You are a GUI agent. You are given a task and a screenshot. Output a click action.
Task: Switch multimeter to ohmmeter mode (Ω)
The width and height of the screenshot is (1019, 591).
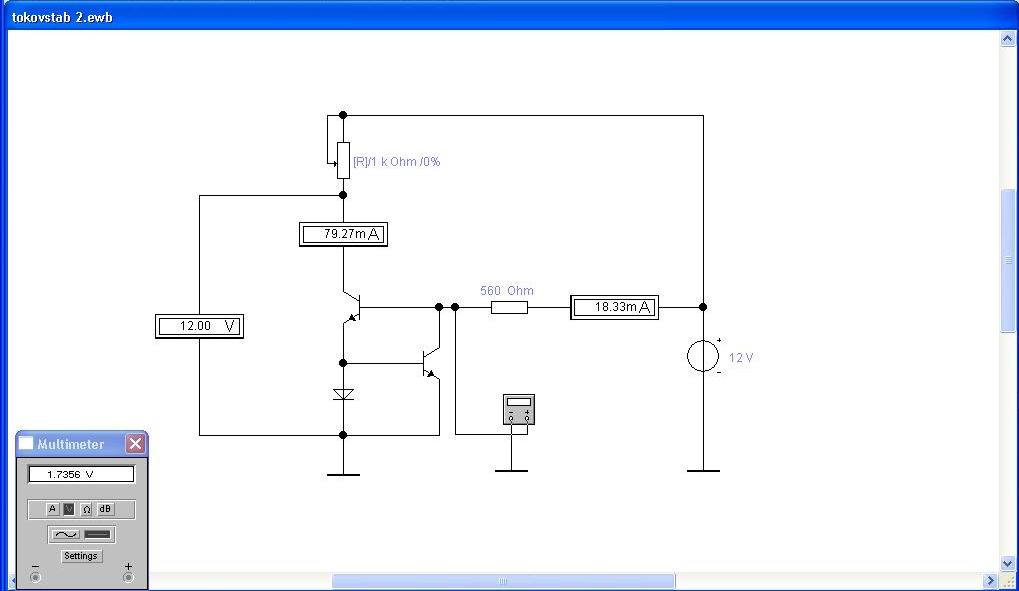tap(87, 509)
